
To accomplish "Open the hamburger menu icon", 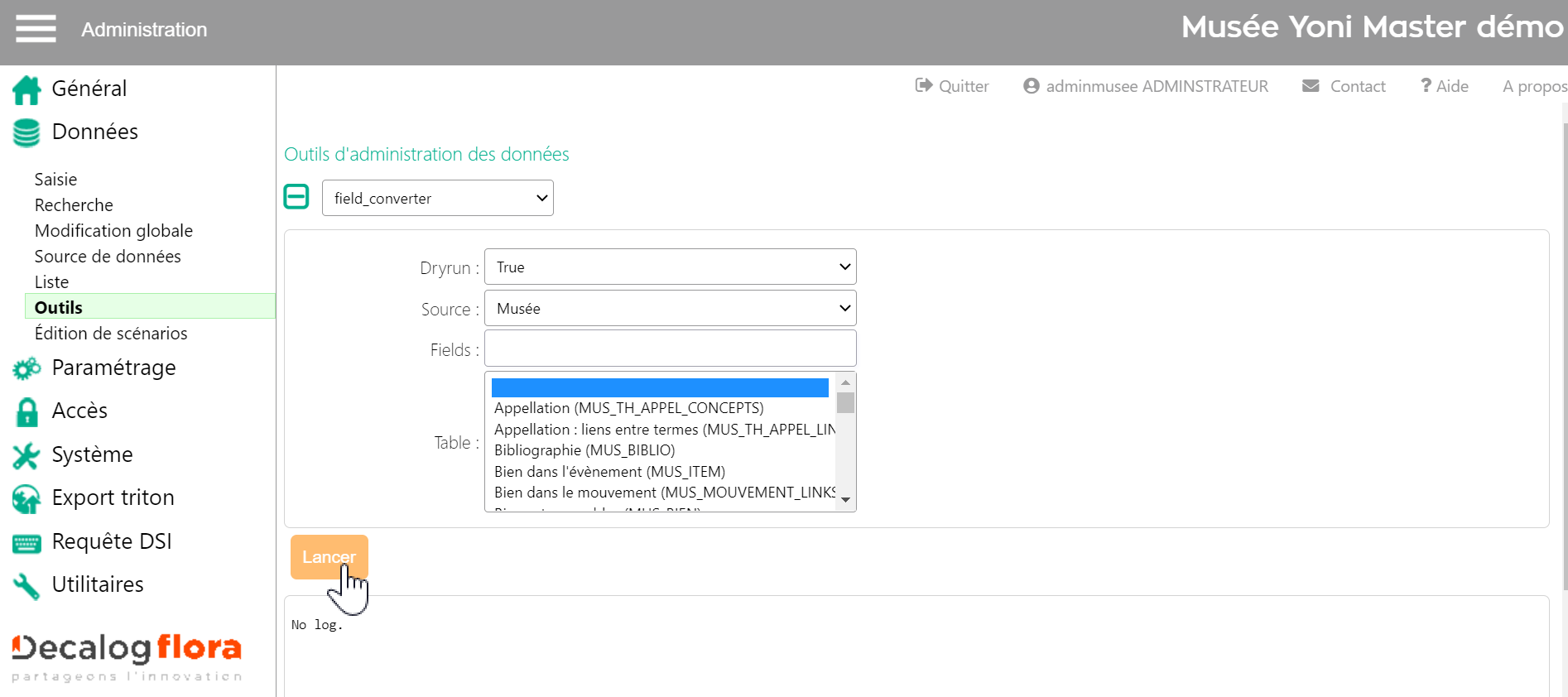I will pos(36,29).
